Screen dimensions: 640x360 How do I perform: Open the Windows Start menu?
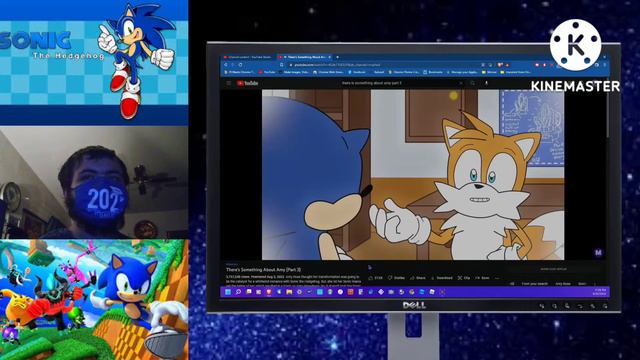[228, 292]
